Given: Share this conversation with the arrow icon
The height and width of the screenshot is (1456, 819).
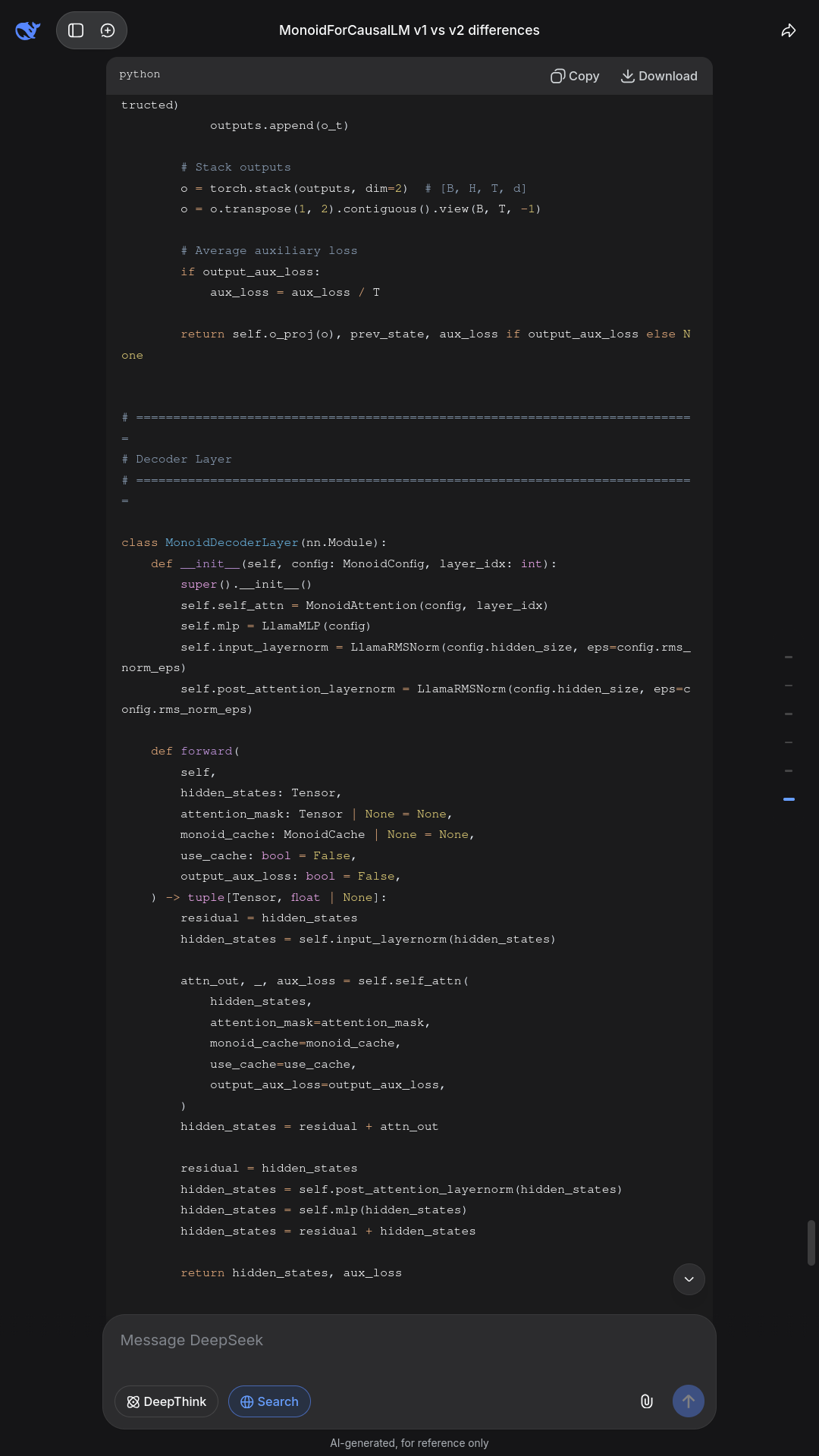Looking at the screenshot, I should (x=789, y=30).
